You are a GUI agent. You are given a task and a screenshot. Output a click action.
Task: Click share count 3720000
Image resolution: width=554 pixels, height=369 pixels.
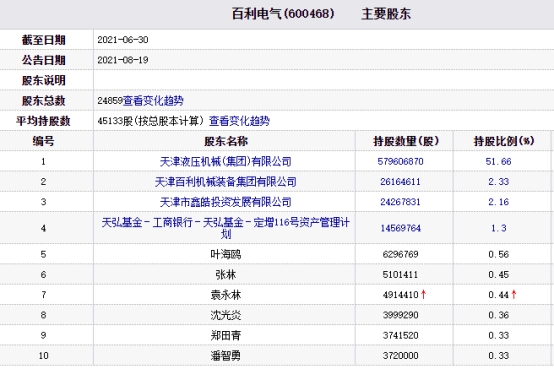[x=400, y=356]
